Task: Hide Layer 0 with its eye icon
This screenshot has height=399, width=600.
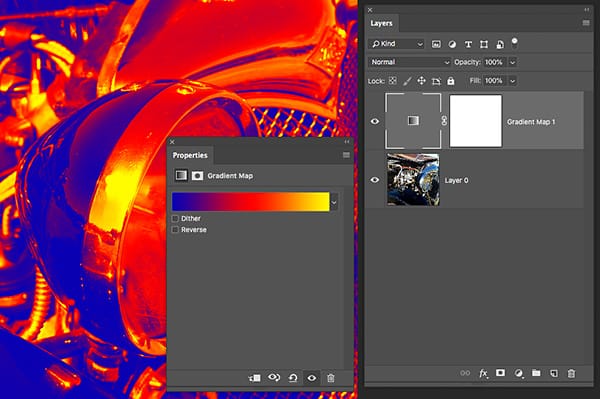Action: (x=375, y=180)
